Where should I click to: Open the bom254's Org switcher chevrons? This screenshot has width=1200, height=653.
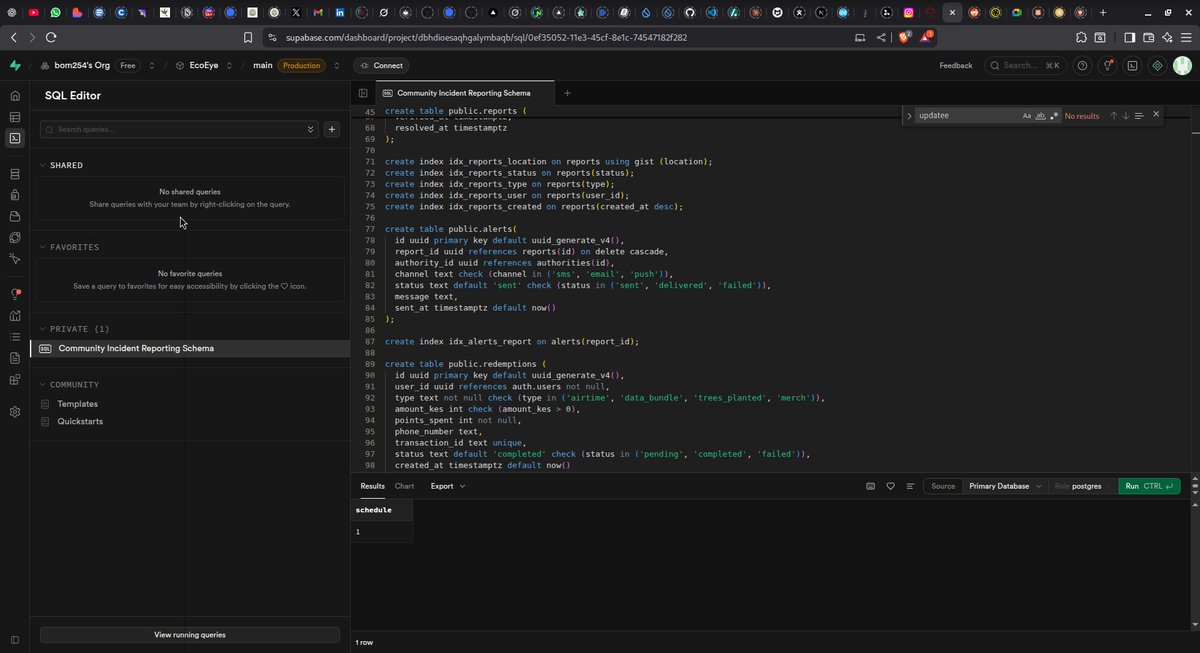click(x=152, y=65)
